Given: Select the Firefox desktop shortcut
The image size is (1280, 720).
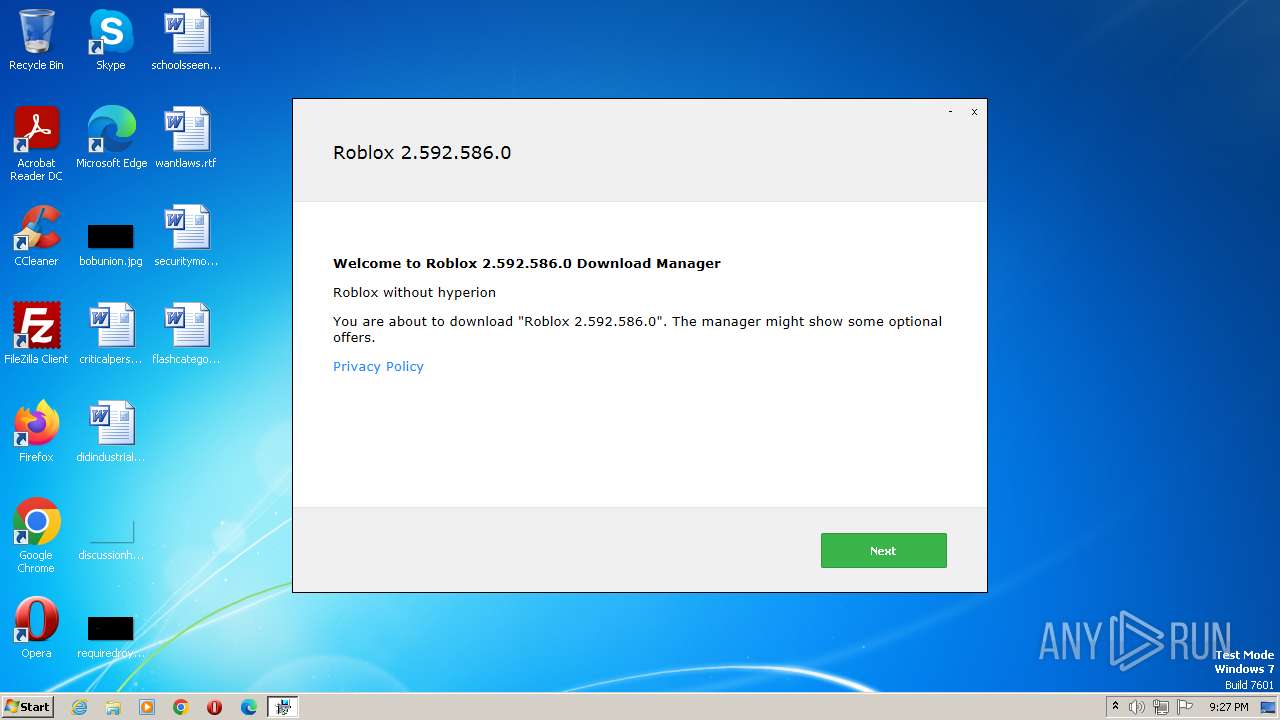Looking at the screenshot, I should click(x=36, y=432).
